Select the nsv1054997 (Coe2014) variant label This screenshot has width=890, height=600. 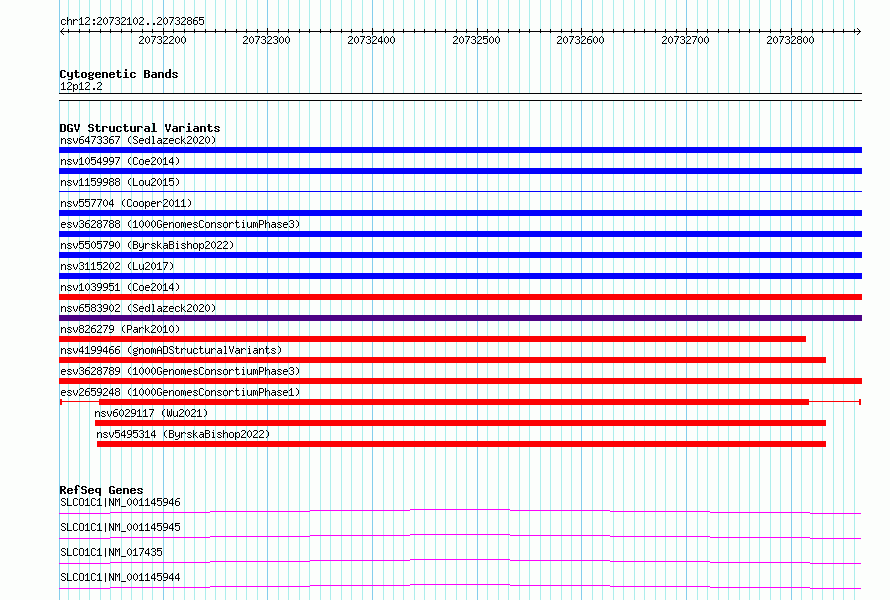pyautogui.click(x=120, y=161)
